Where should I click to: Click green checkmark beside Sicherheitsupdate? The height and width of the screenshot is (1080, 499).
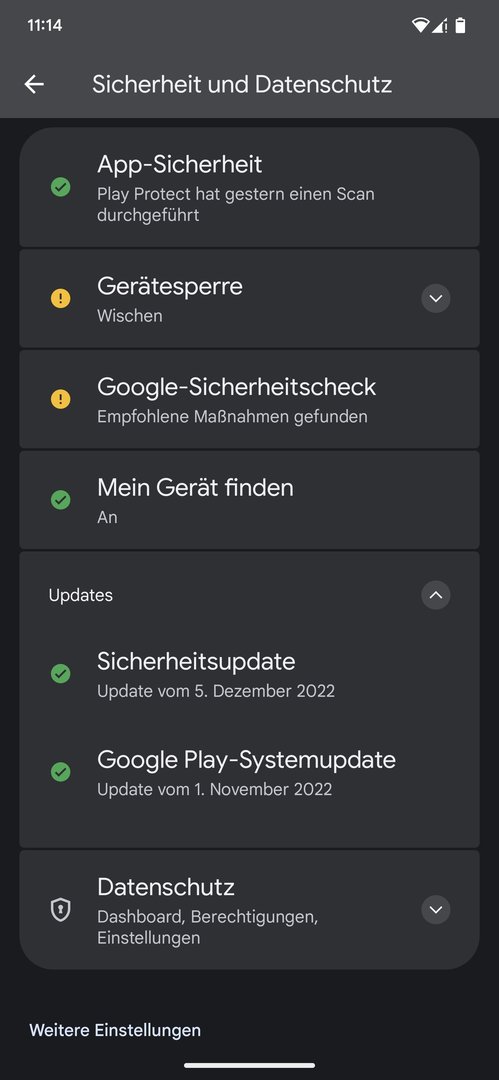[61, 673]
